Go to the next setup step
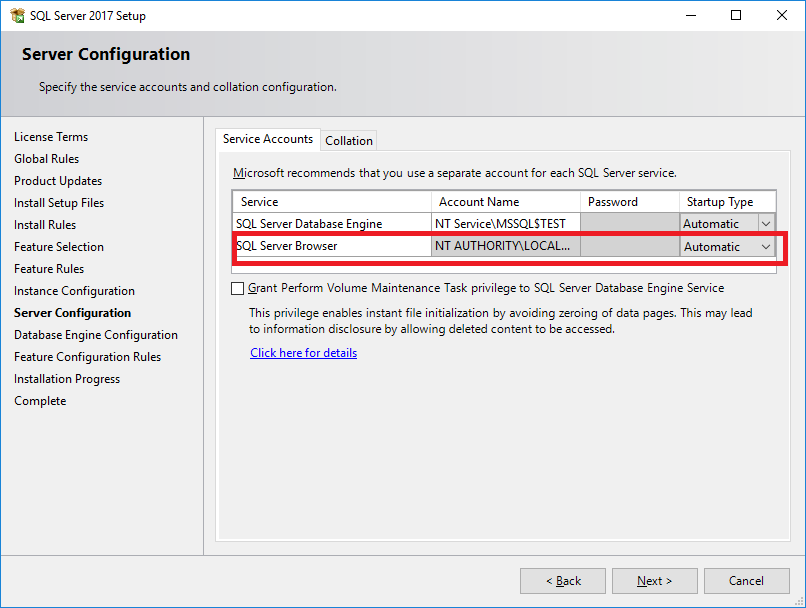 coord(654,581)
